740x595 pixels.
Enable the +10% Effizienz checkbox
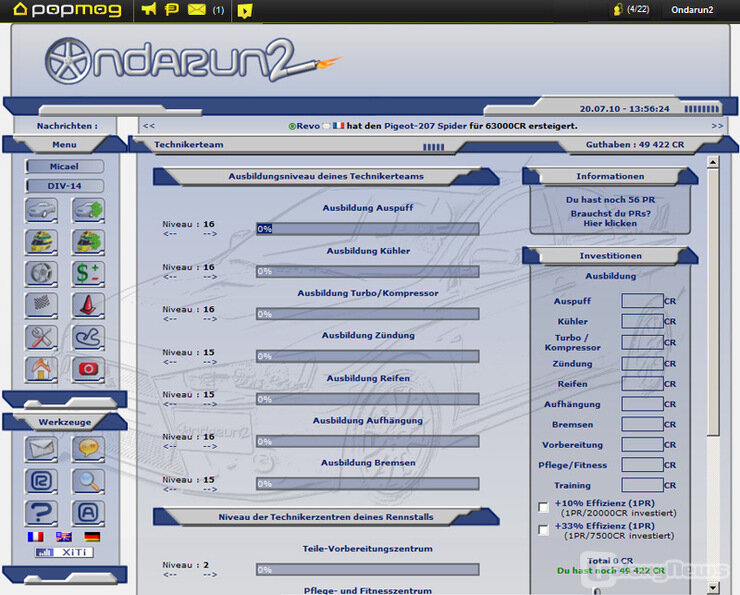pos(544,507)
